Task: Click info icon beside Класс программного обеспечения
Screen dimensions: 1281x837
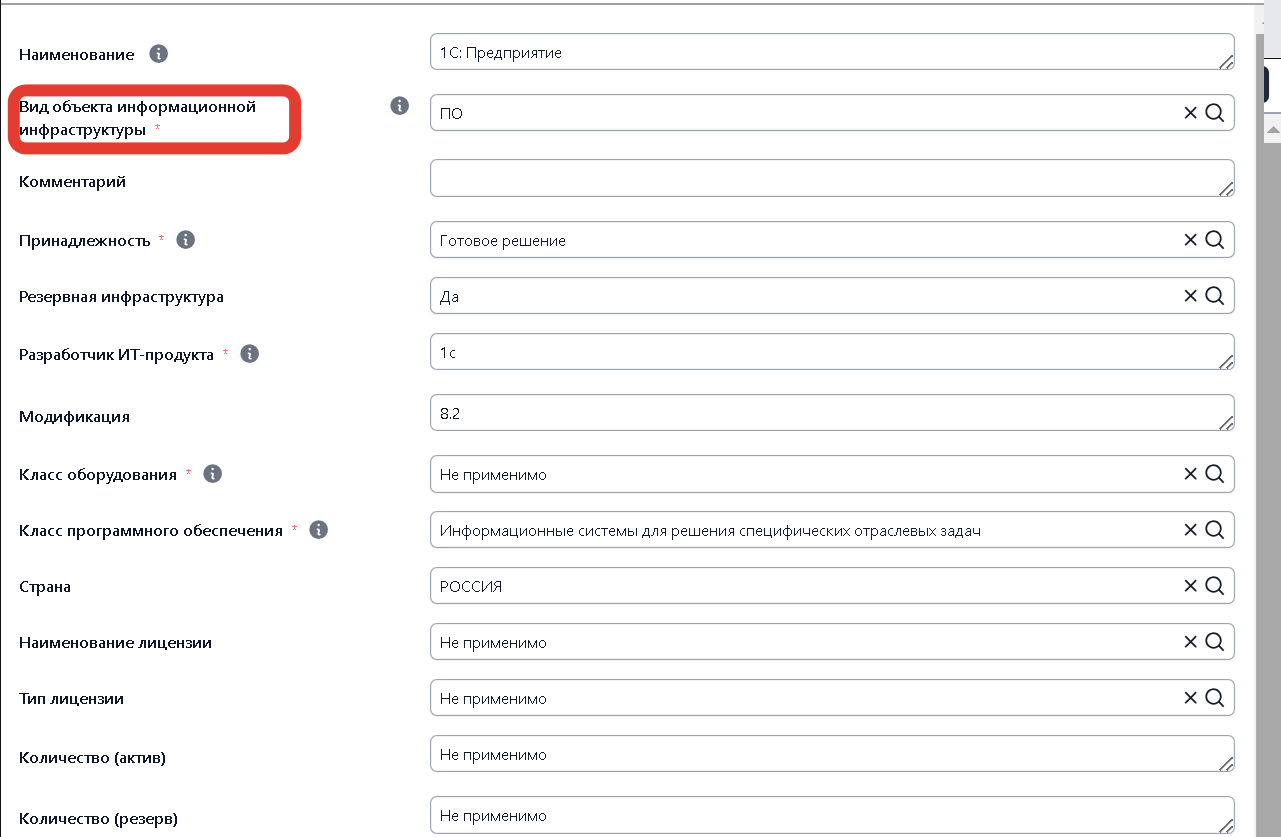Action: pyautogui.click(x=319, y=530)
